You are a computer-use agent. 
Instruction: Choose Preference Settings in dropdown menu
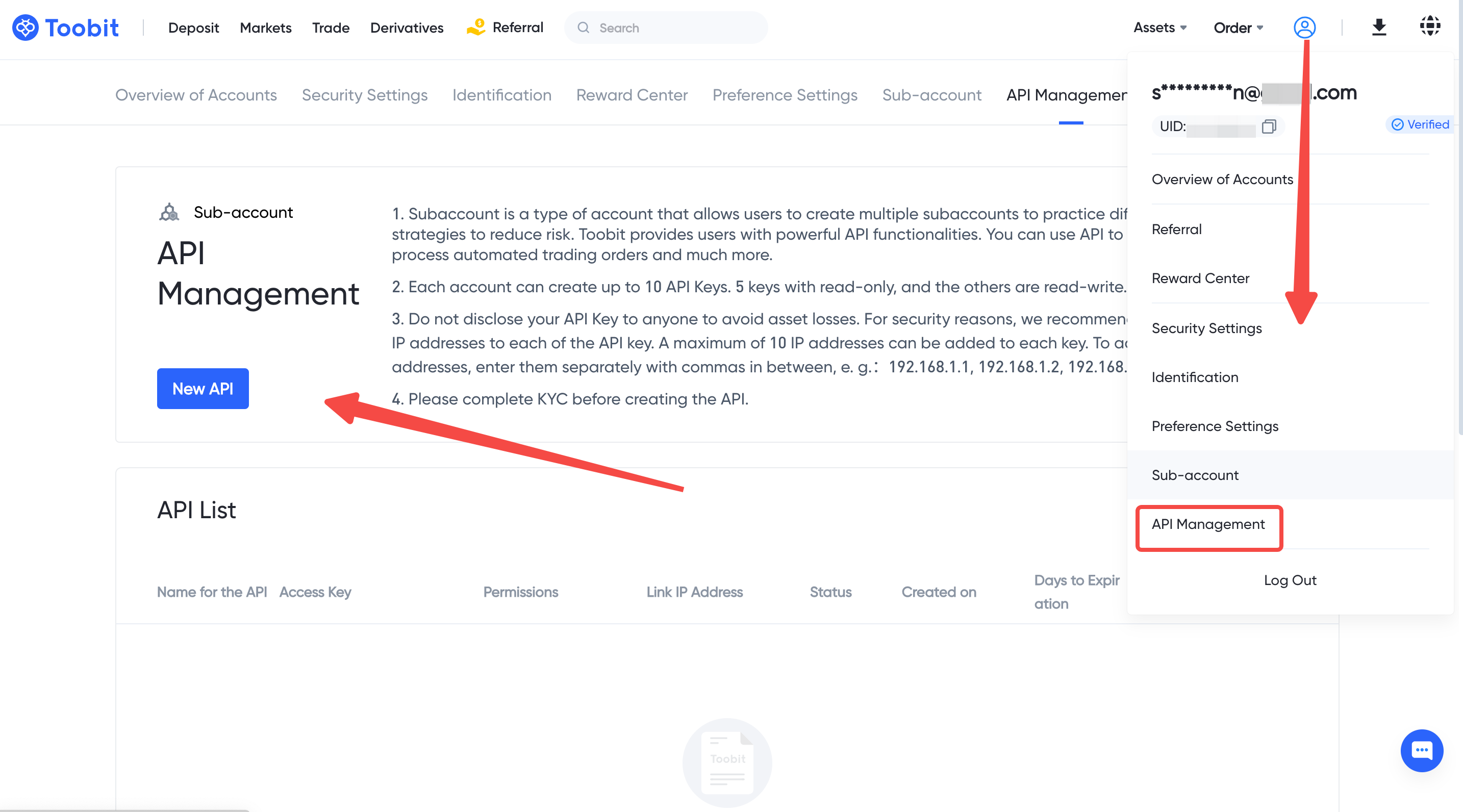pos(1215,426)
